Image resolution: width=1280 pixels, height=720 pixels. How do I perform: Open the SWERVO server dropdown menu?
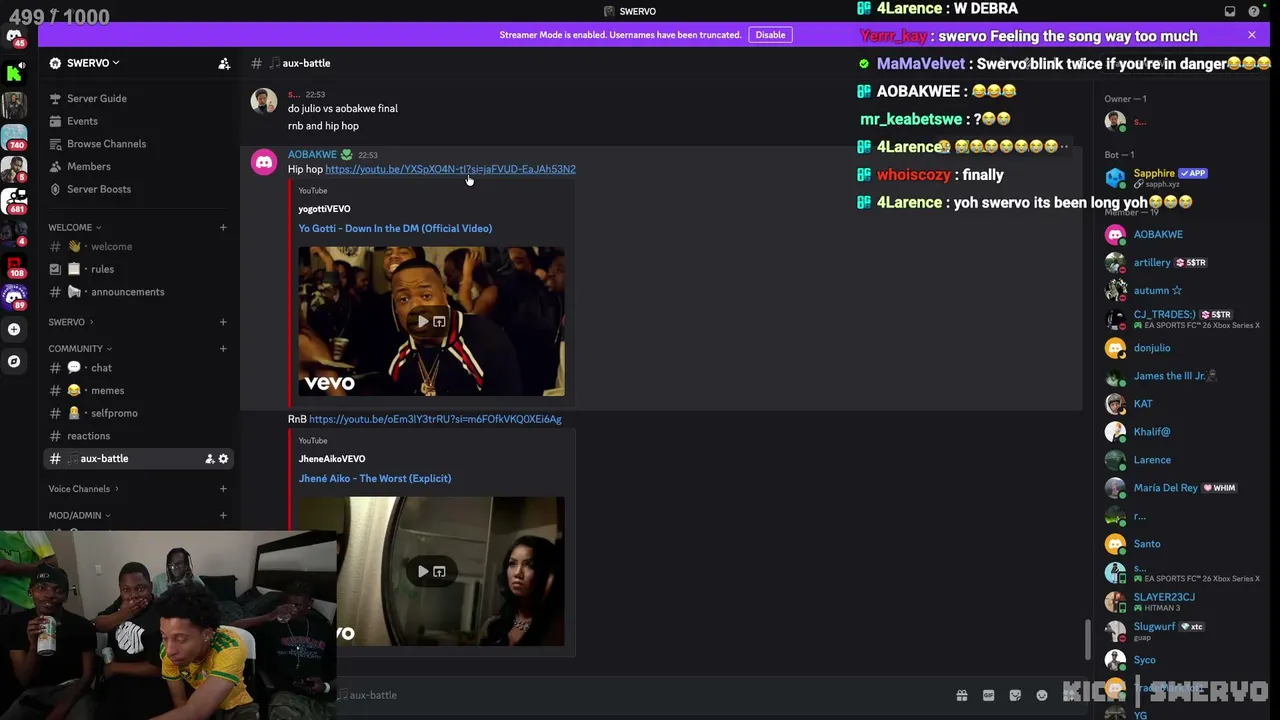94,63
